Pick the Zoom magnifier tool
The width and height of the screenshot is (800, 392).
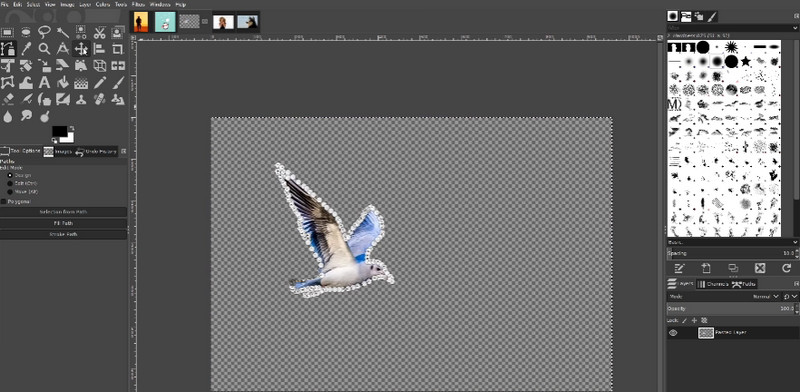[44, 49]
